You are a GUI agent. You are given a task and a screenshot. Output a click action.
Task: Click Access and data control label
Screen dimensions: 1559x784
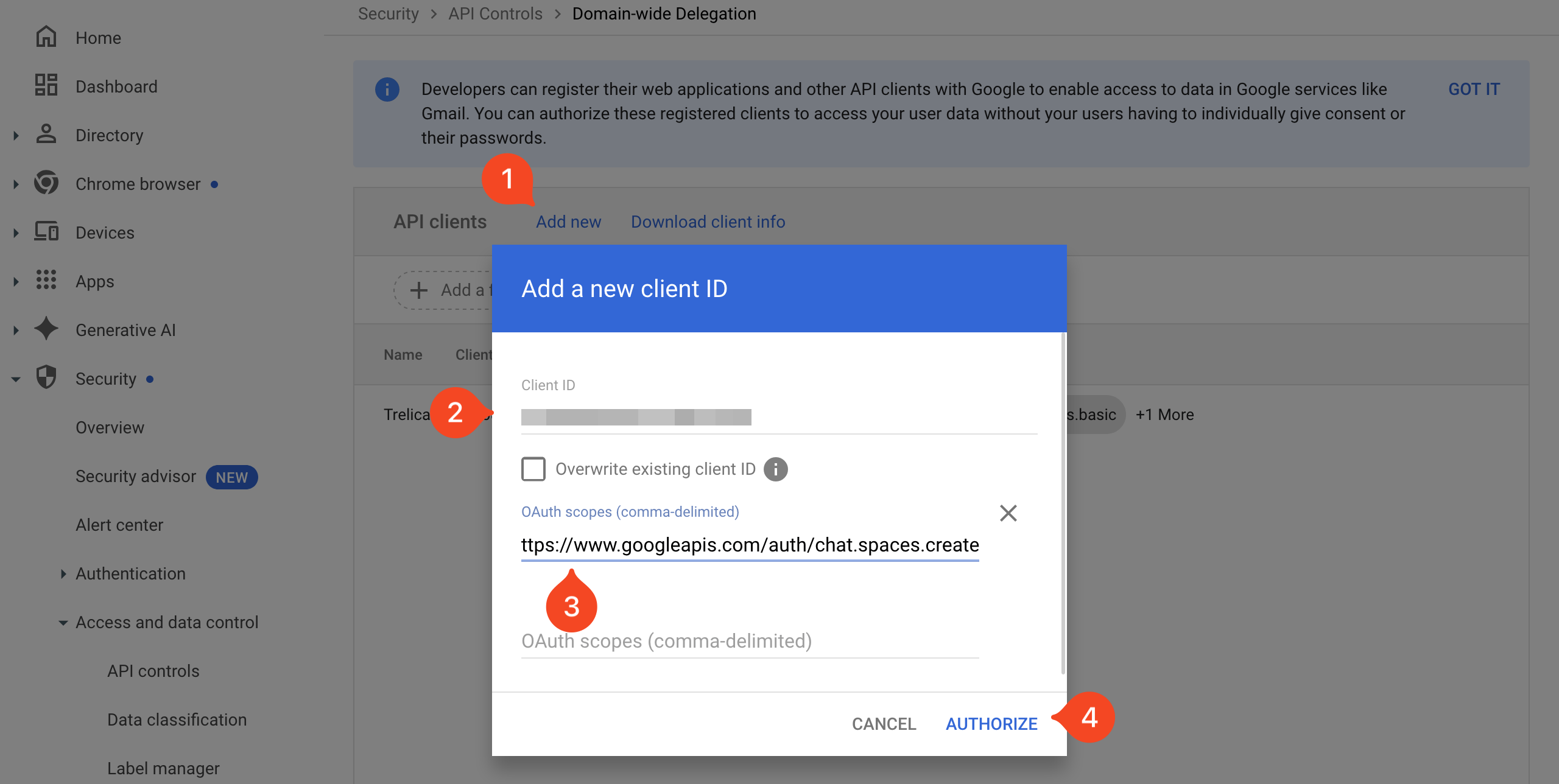coord(167,622)
